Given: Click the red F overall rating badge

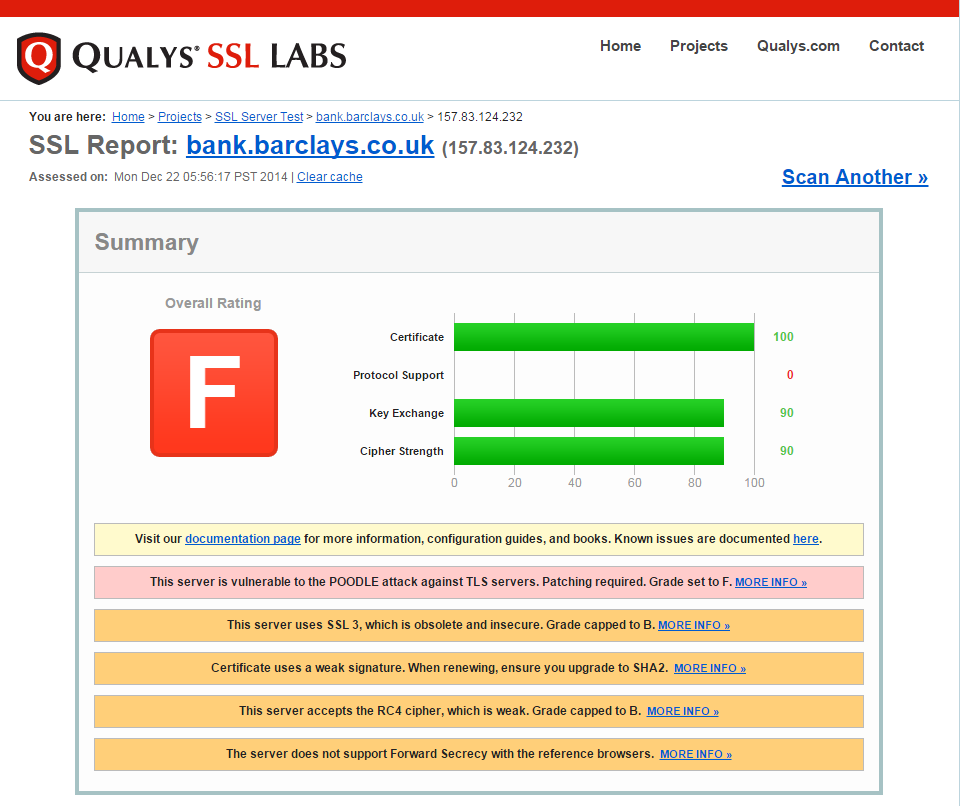Looking at the screenshot, I should click(x=214, y=393).
